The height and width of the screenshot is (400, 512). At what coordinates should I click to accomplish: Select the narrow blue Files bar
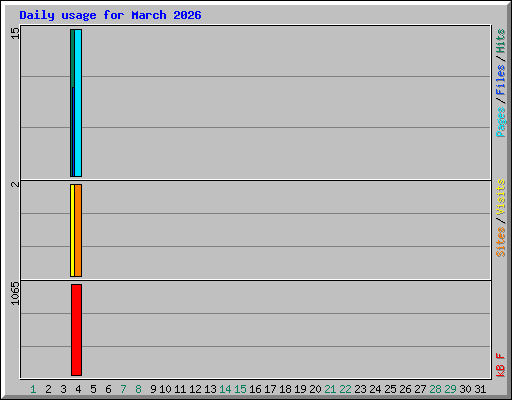click(x=73, y=132)
